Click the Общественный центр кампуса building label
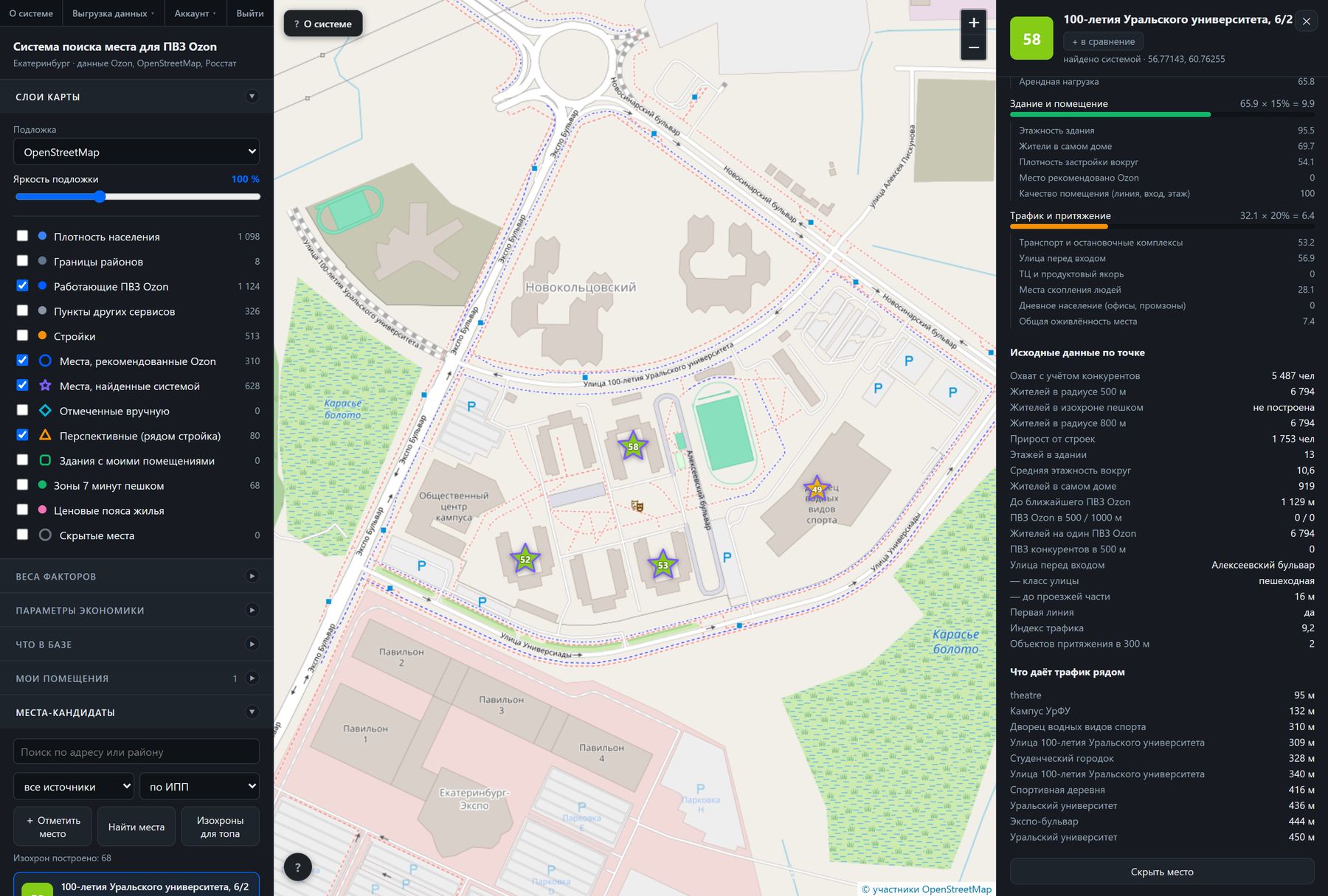This screenshot has width=1328, height=896. coord(454,506)
